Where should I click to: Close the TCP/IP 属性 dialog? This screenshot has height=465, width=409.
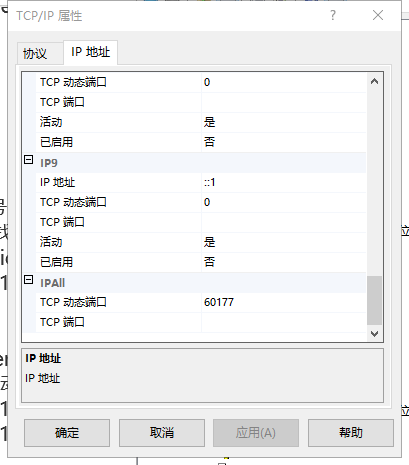click(378, 15)
